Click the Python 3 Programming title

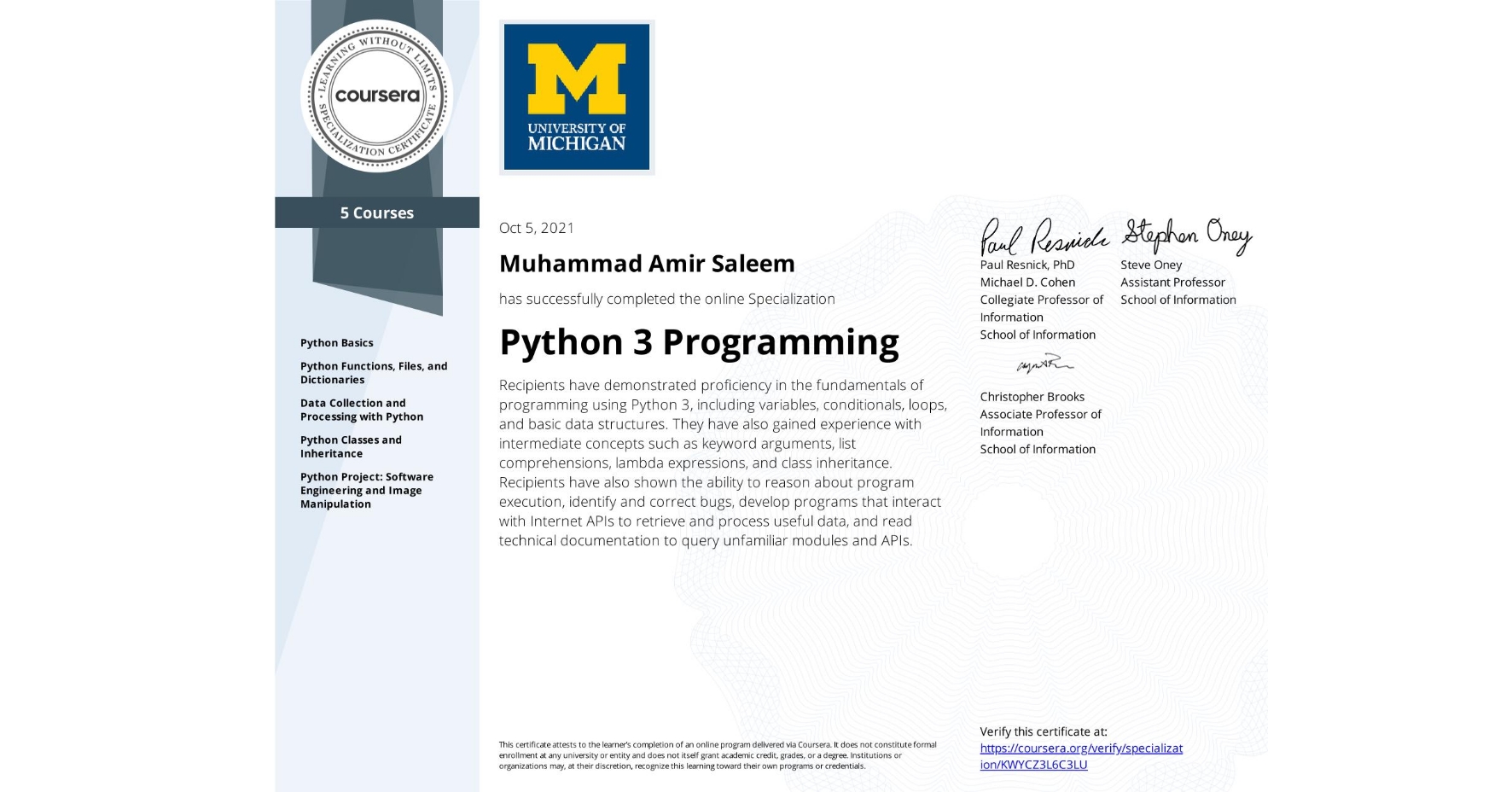(699, 341)
